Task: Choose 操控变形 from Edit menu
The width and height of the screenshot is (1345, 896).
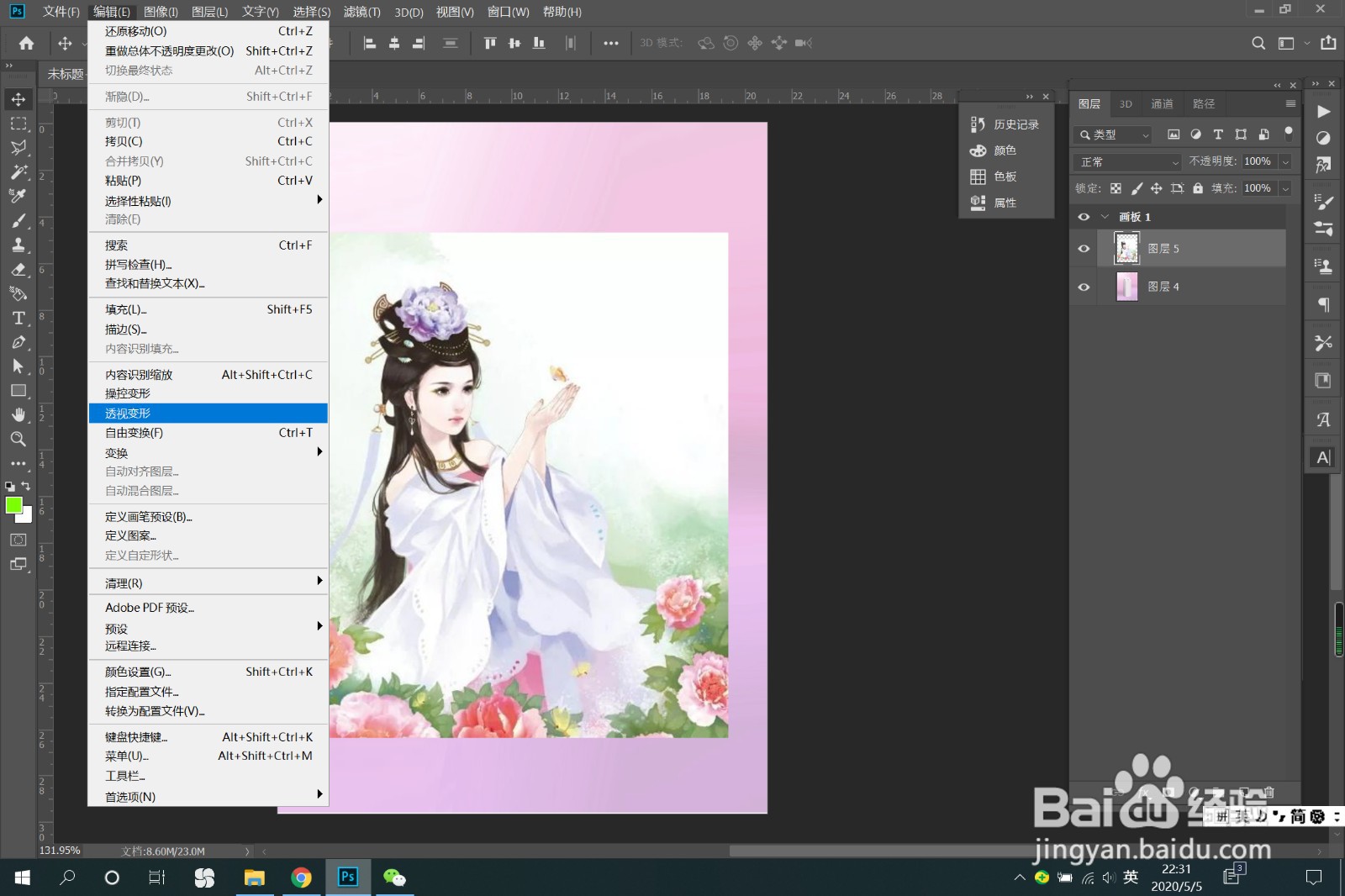Action: [x=208, y=393]
